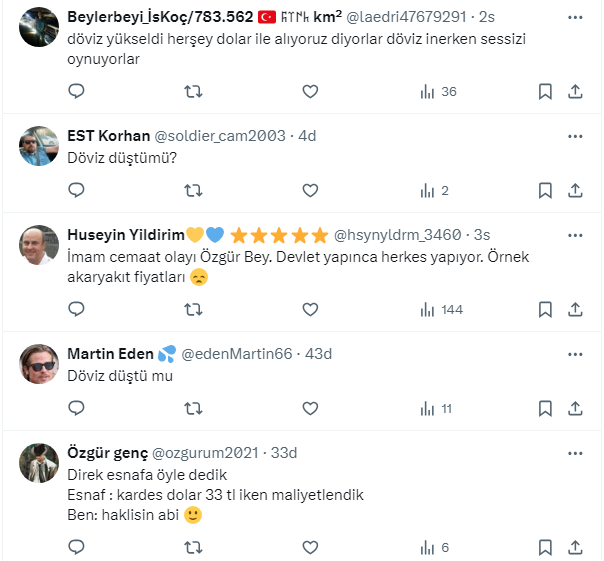Reply to Martin Eden's tweet

point(77,408)
